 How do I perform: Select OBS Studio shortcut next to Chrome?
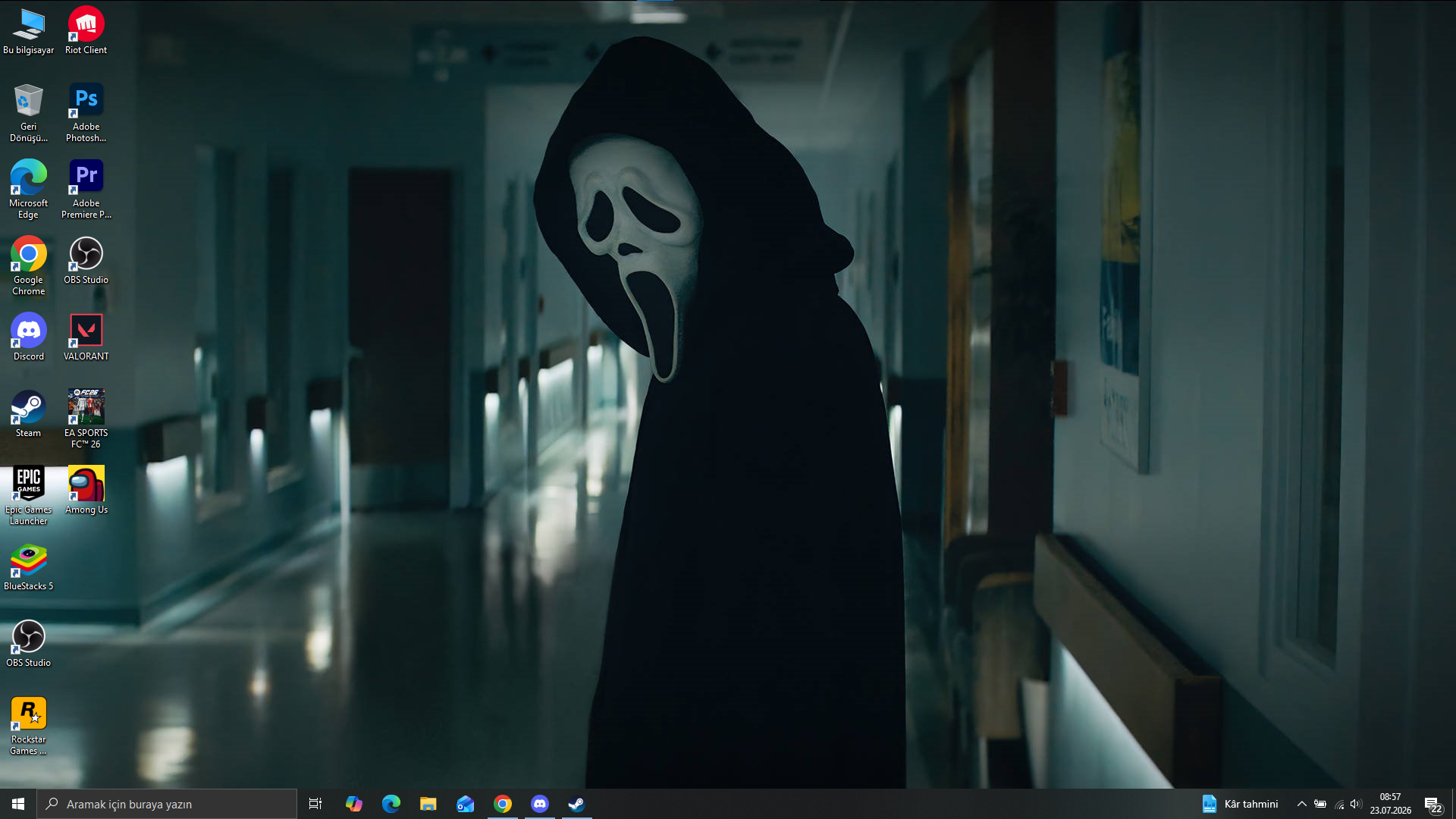pyautogui.click(x=86, y=261)
